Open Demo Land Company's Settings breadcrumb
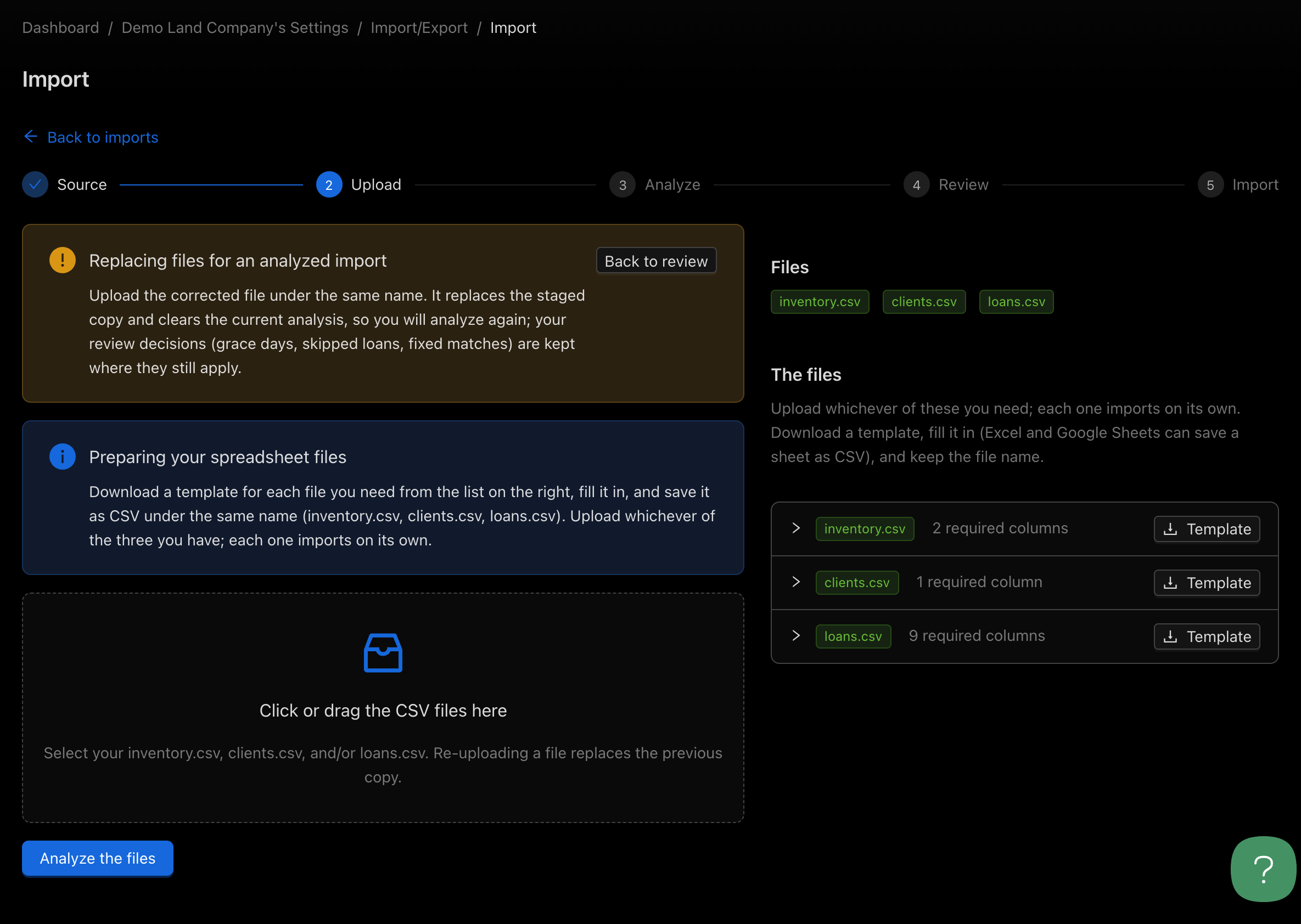1301x924 pixels. pyautogui.click(x=235, y=27)
